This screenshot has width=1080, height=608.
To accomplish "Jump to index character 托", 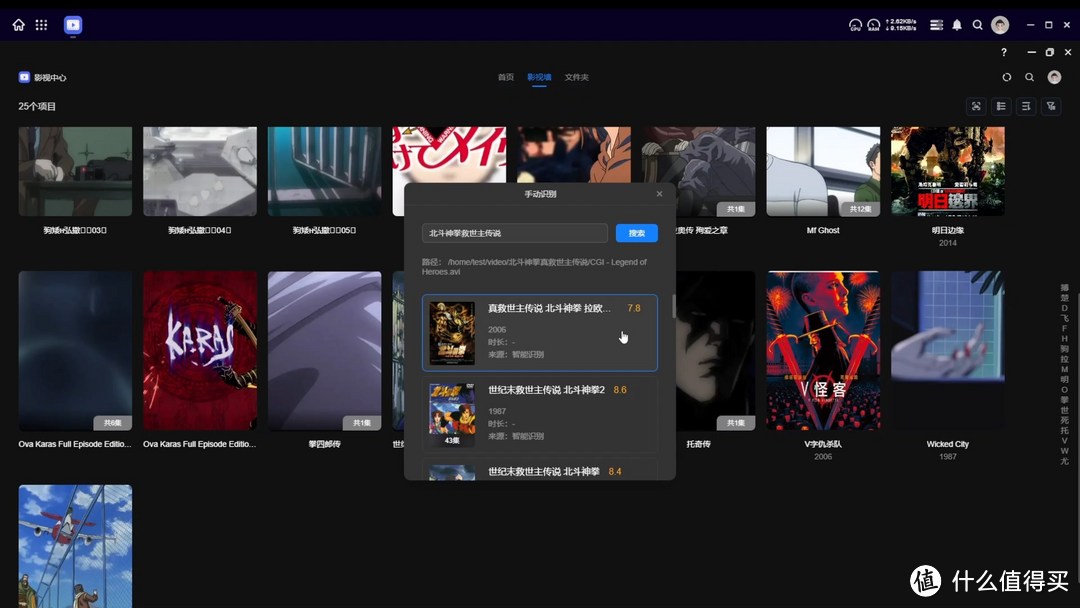I will click(1064, 430).
